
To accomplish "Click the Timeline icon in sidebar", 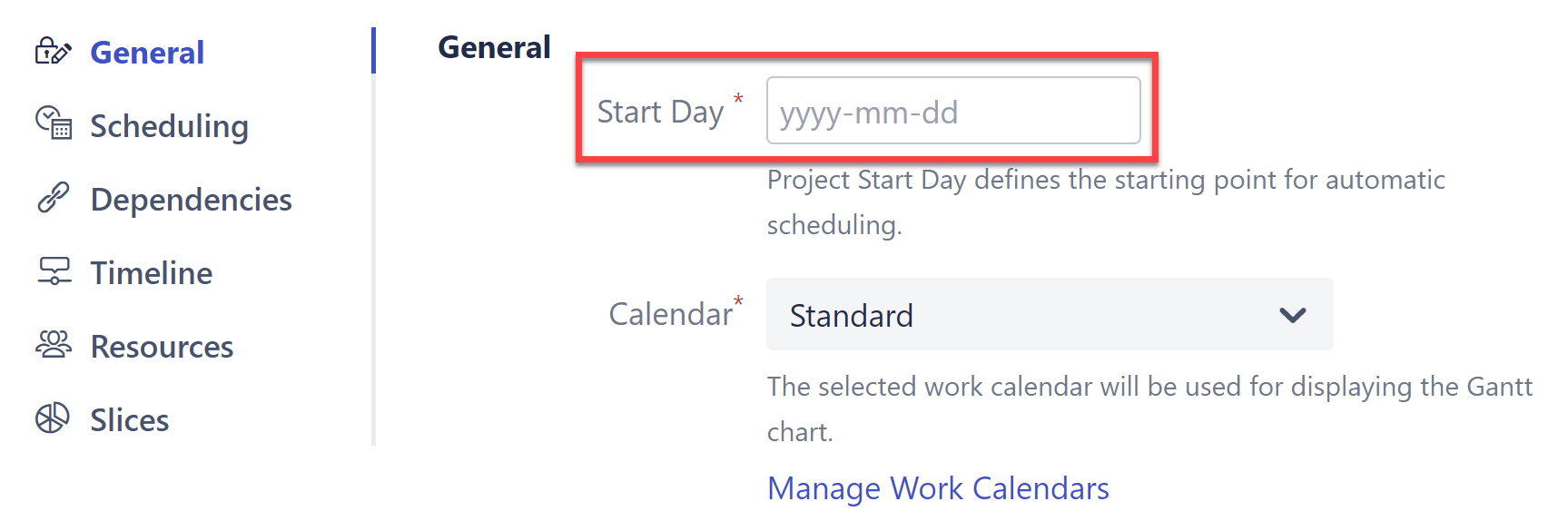I will point(53,271).
